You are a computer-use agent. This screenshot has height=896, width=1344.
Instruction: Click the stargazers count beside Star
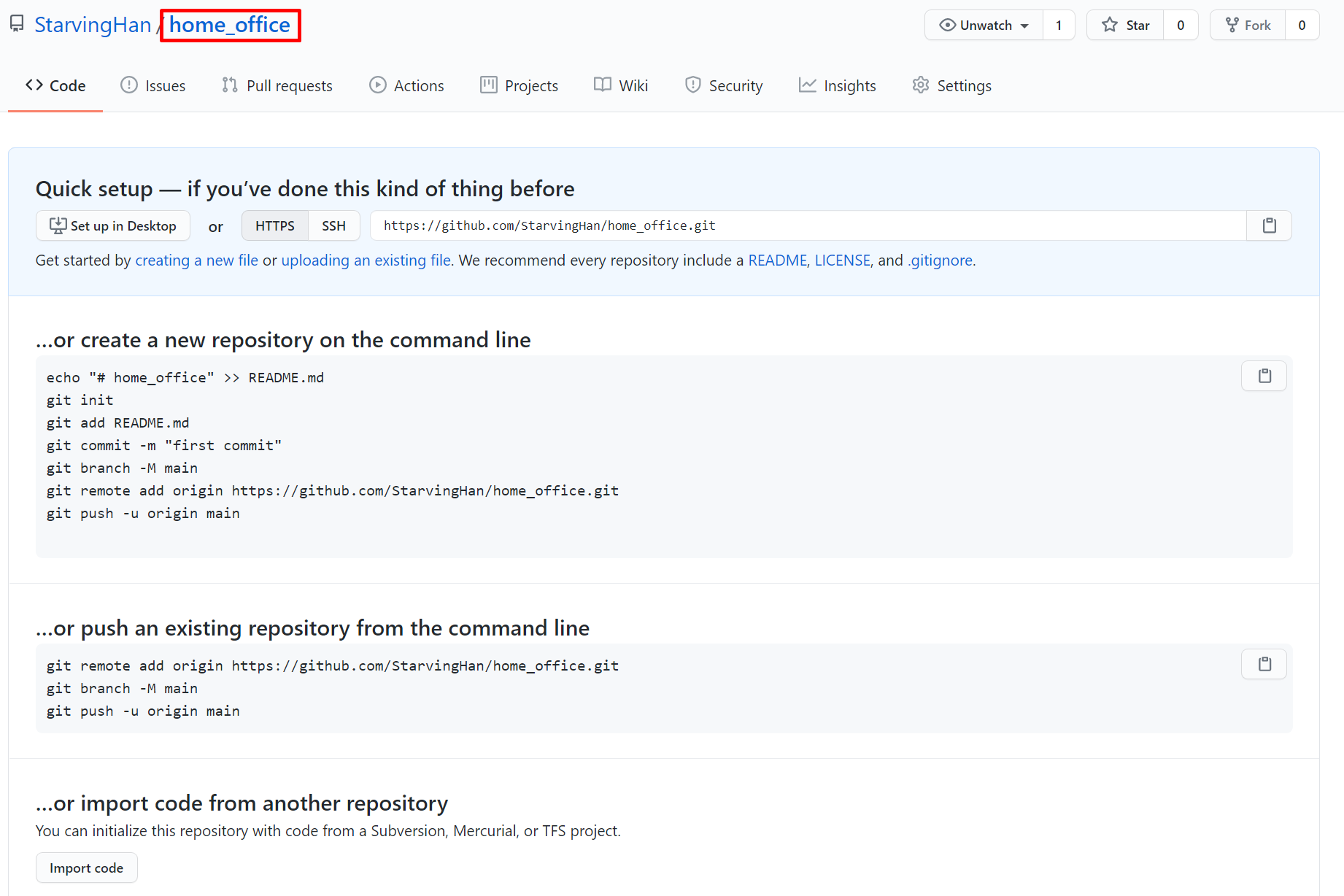pyautogui.click(x=1181, y=25)
